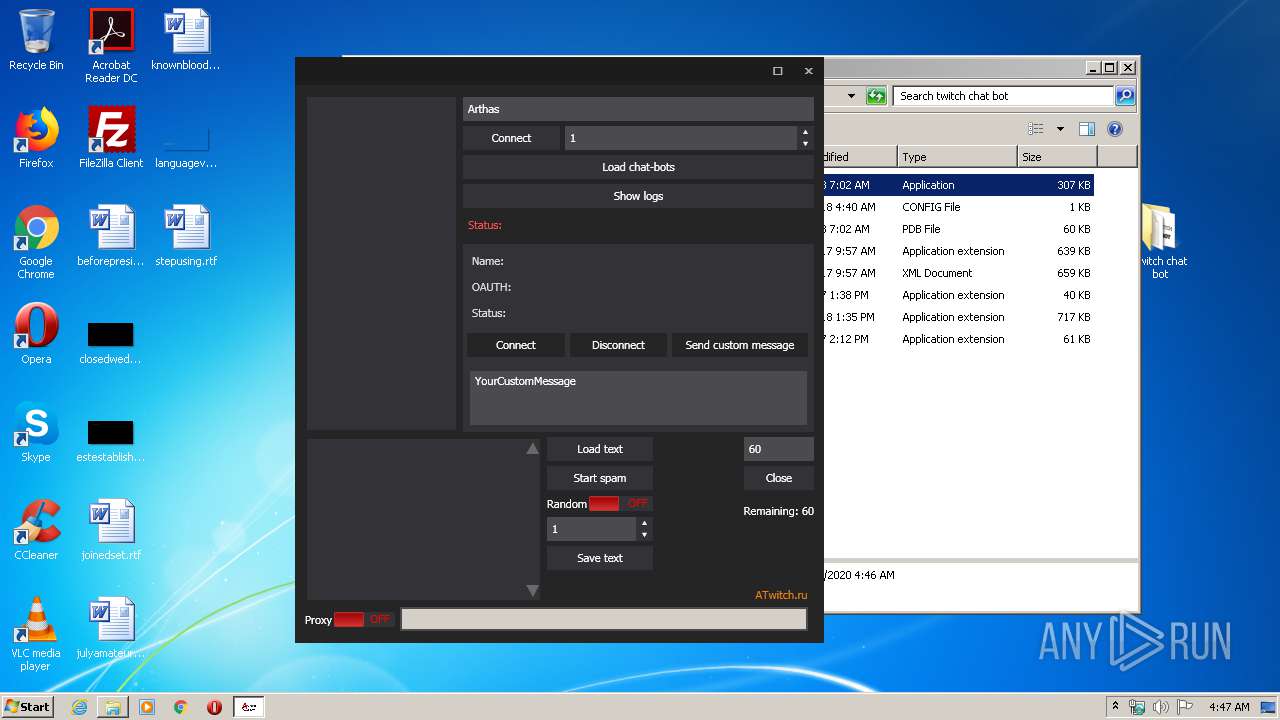
Task: Select joinedset.rtf desktop file
Action: (x=111, y=530)
